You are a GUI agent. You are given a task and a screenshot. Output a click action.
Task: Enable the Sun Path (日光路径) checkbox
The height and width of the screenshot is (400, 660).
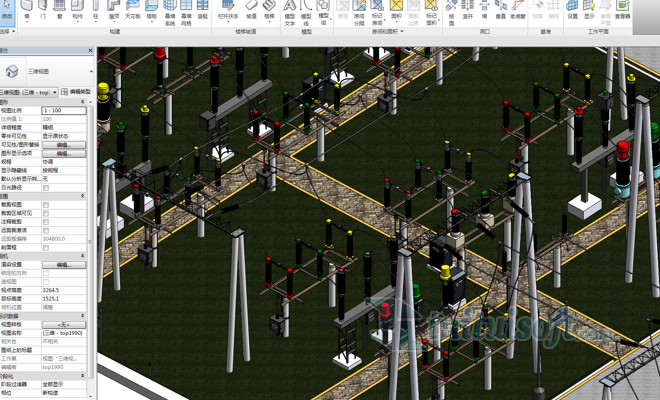click(46, 186)
